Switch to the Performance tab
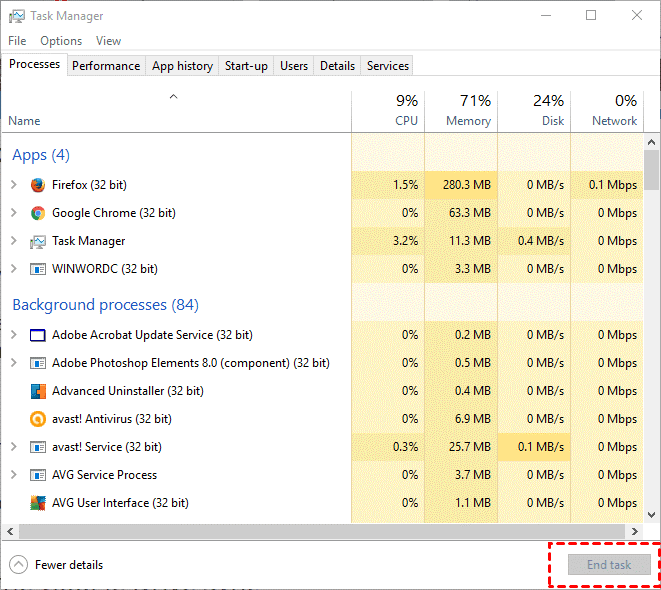This screenshot has height=590, width=661. pyautogui.click(x=106, y=66)
